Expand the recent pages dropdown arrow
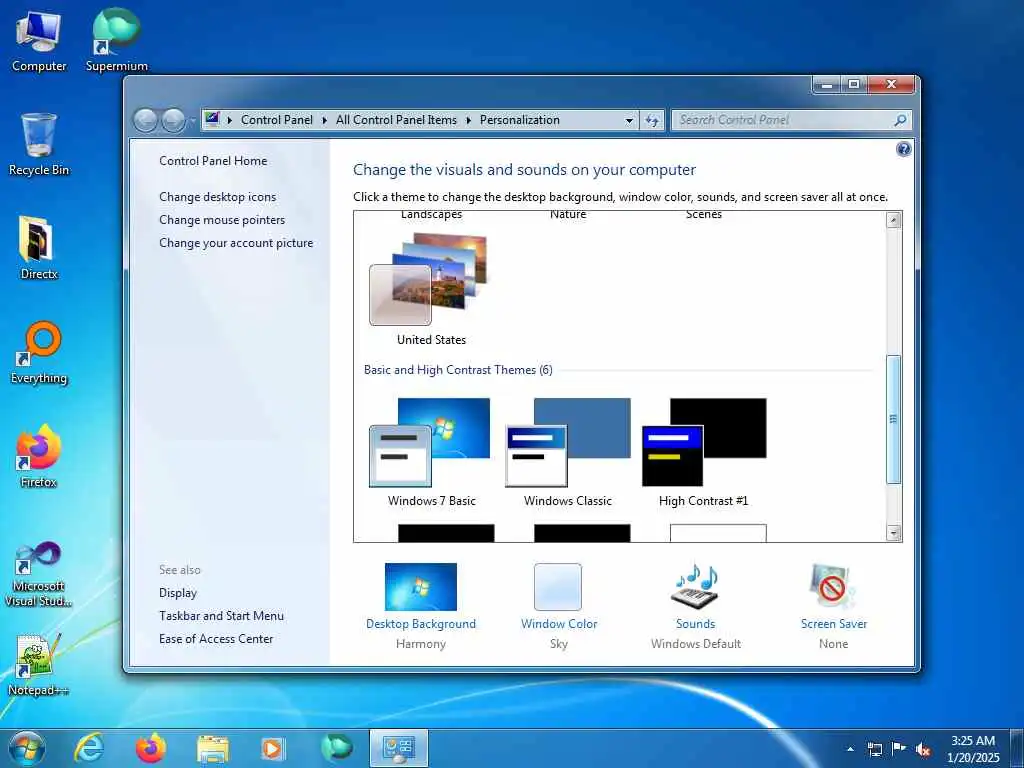 (x=193, y=120)
